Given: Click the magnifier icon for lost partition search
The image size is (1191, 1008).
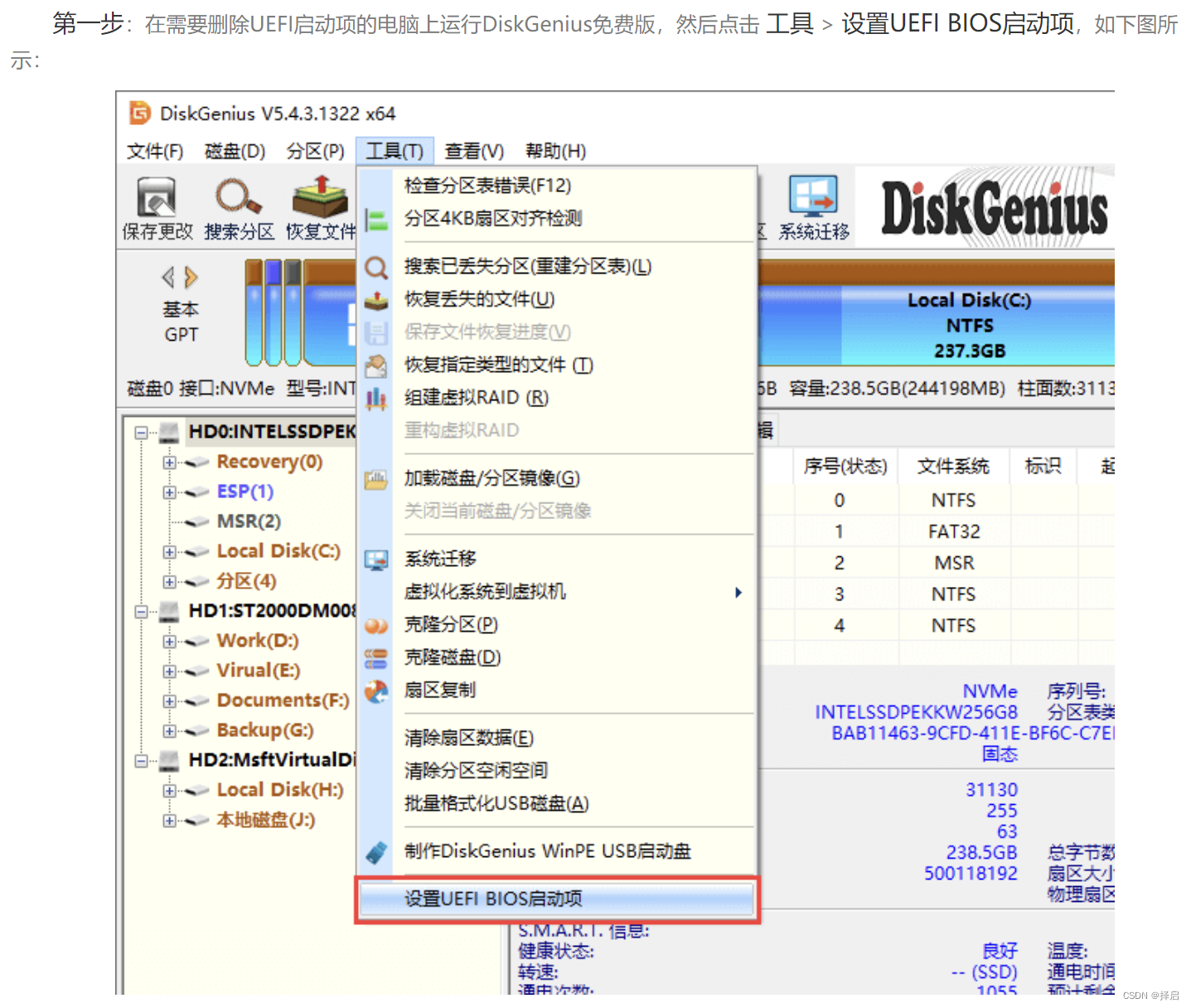Looking at the screenshot, I should [376, 268].
